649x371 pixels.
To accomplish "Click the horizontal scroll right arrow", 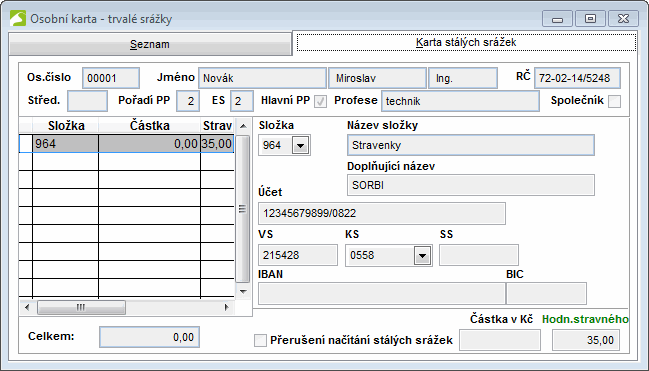I will 226,307.
